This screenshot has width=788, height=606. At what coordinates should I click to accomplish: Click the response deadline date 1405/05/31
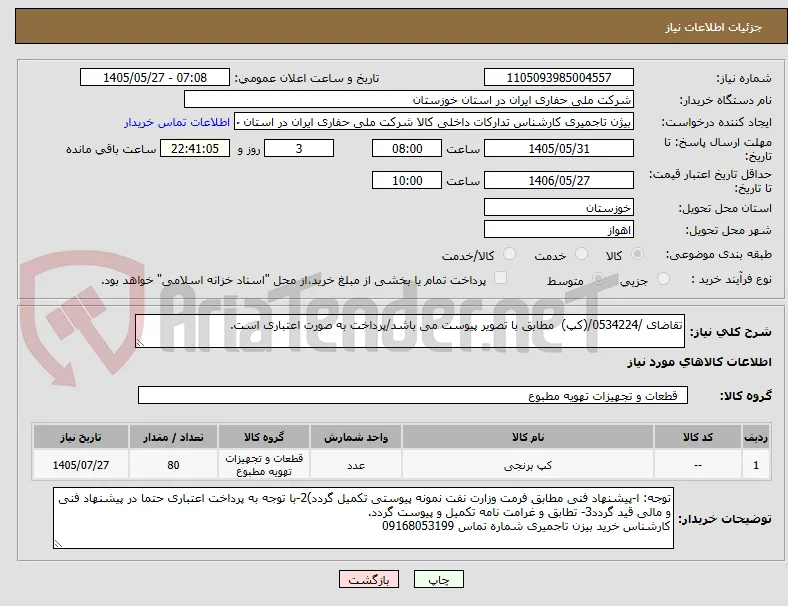(x=558, y=149)
